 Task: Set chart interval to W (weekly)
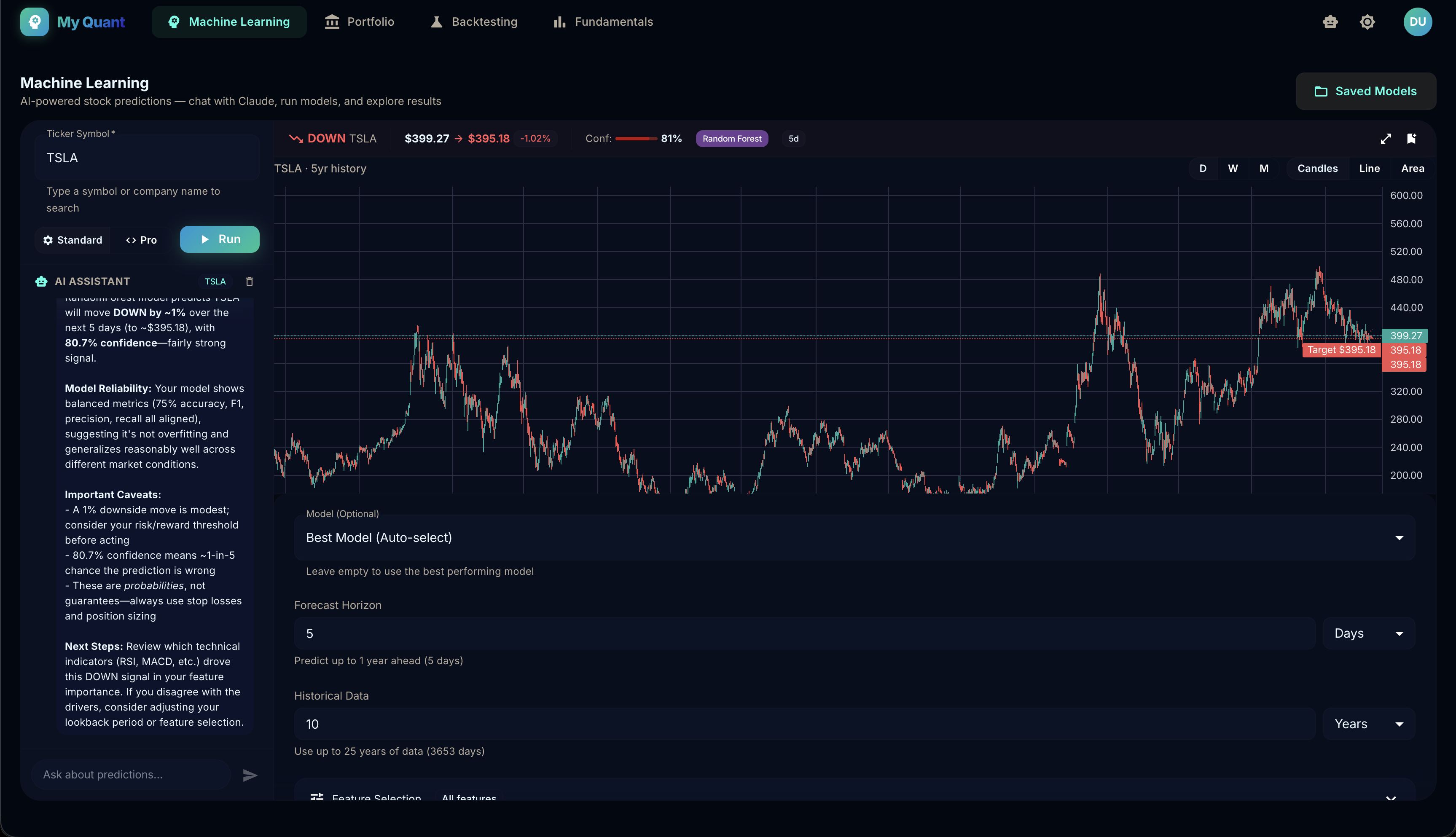(x=1233, y=169)
